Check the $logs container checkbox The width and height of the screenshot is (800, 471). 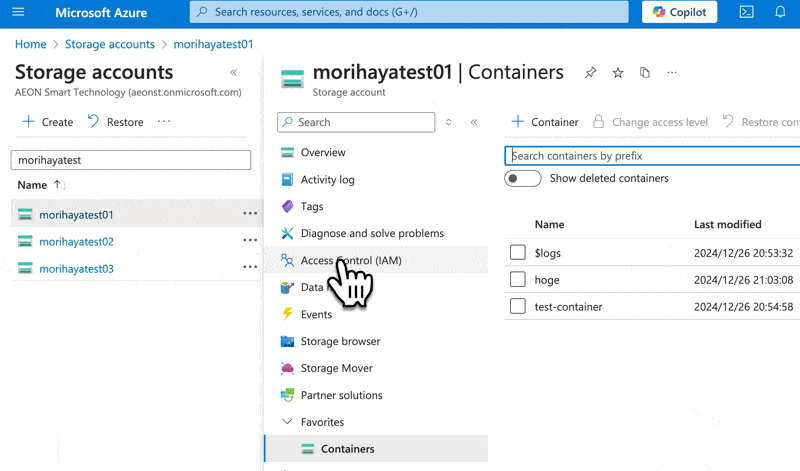pos(517,252)
